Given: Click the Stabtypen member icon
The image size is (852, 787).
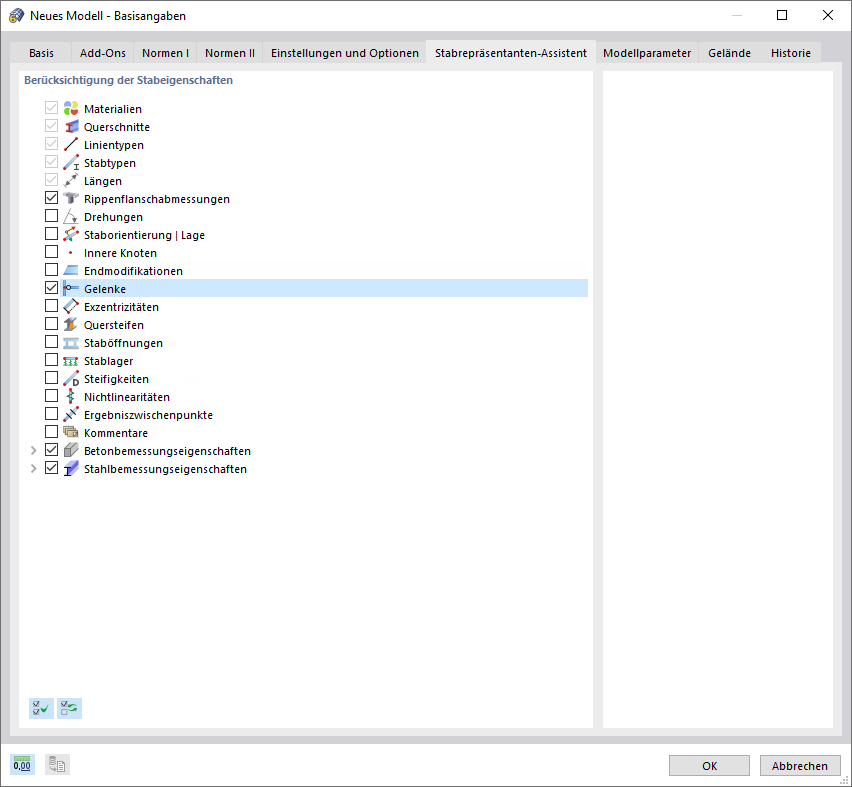Looking at the screenshot, I should (x=71, y=163).
